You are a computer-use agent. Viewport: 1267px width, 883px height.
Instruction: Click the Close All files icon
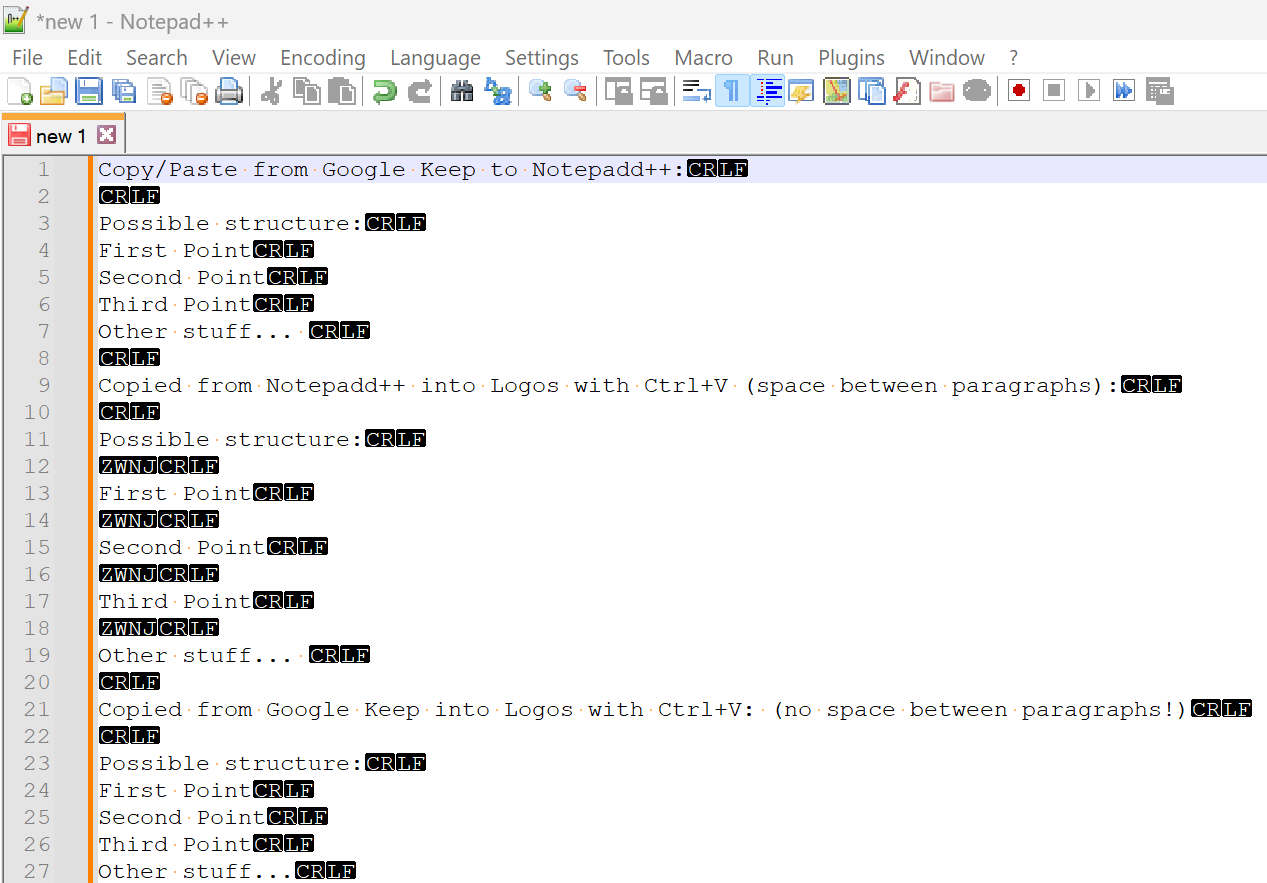tap(195, 92)
